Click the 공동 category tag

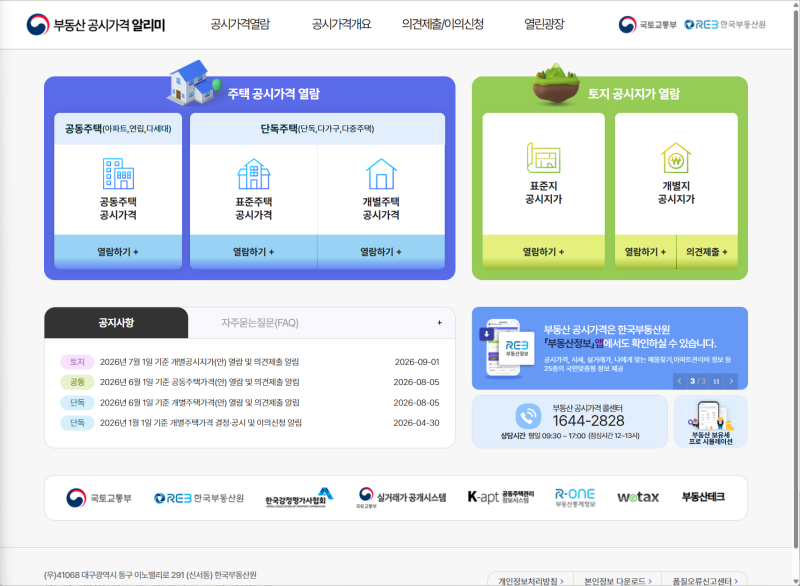coord(77,382)
